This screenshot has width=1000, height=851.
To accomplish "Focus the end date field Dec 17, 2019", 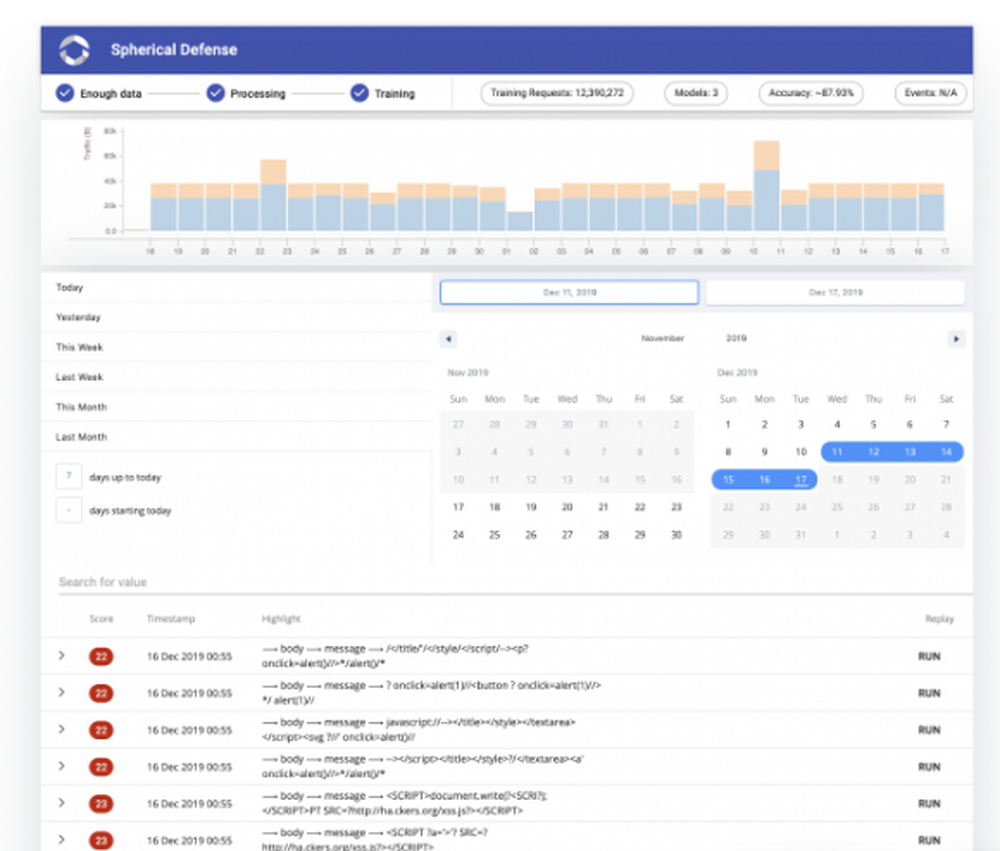I will [x=835, y=292].
